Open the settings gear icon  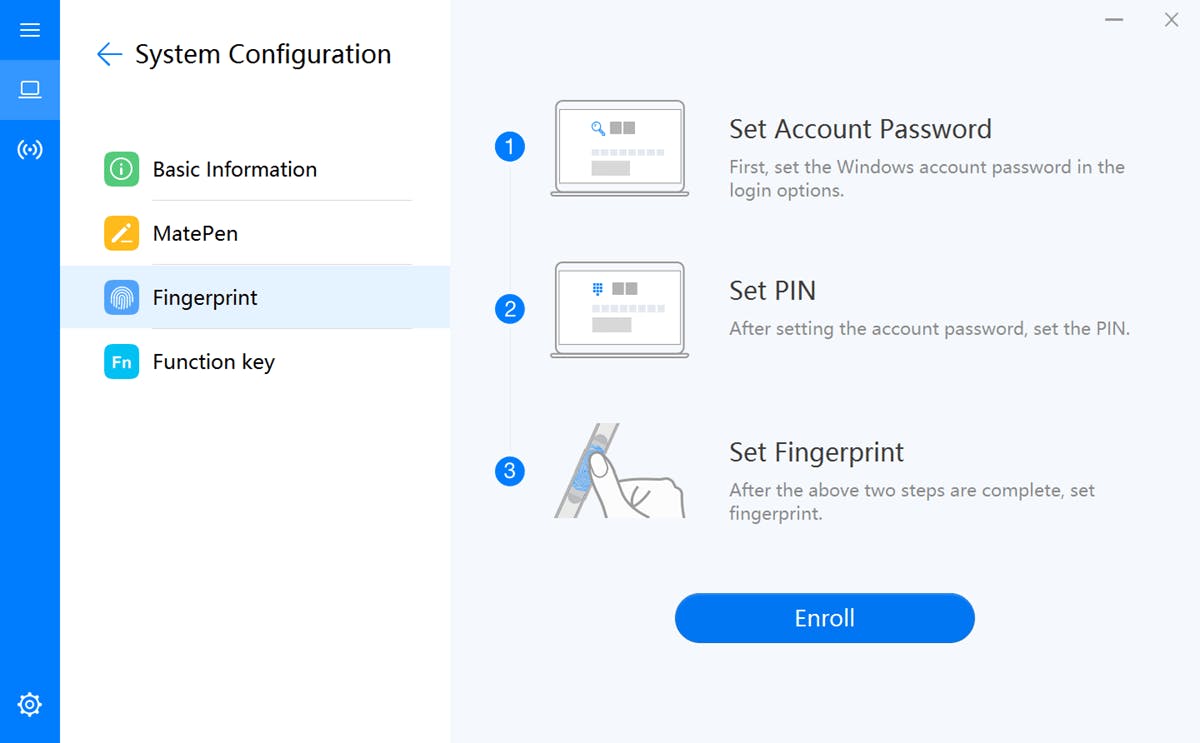coord(30,704)
